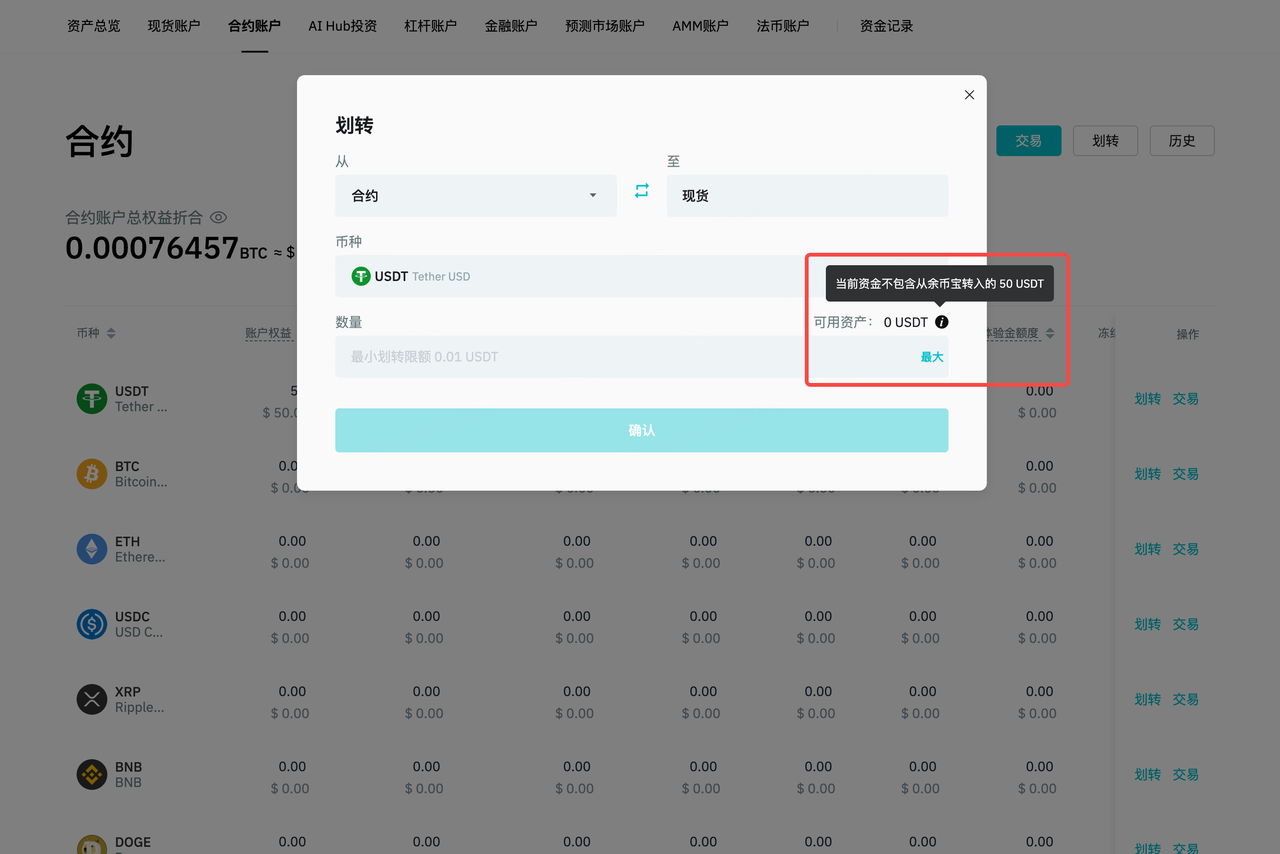Viewport: 1280px width, 854px height.
Task: Click 划转 link in USDT row
Action: pos(1148,399)
